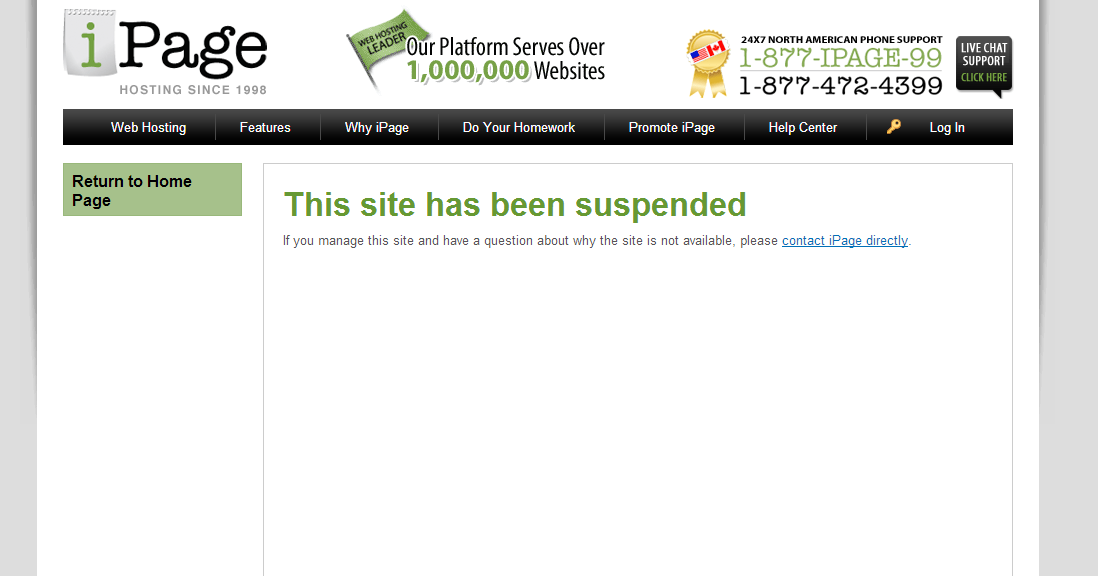Click the gold ribbon award badge
Image resolution: width=1098 pixels, height=576 pixels.
click(x=709, y=64)
